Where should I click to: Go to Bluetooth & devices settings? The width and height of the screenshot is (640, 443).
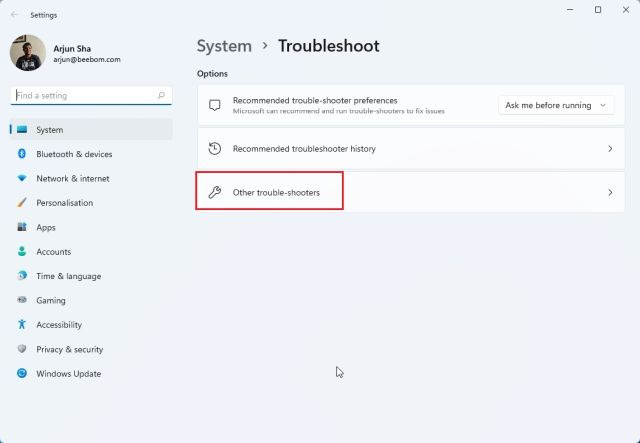coord(91,154)
